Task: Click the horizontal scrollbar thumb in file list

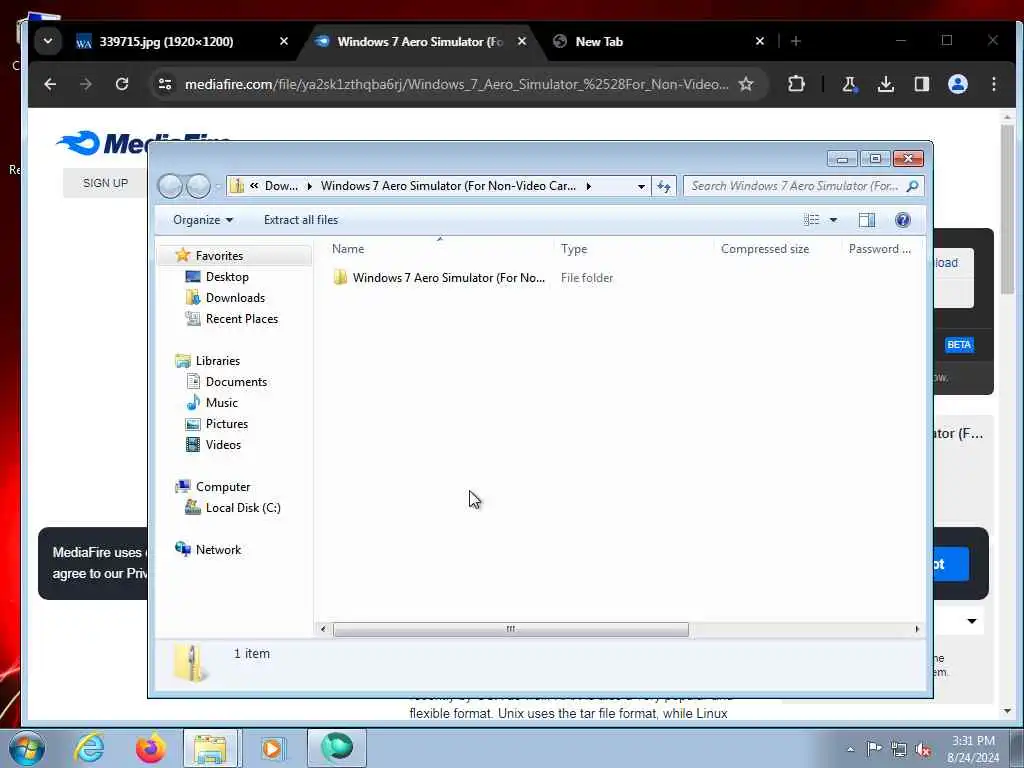Action: point(511,629)
